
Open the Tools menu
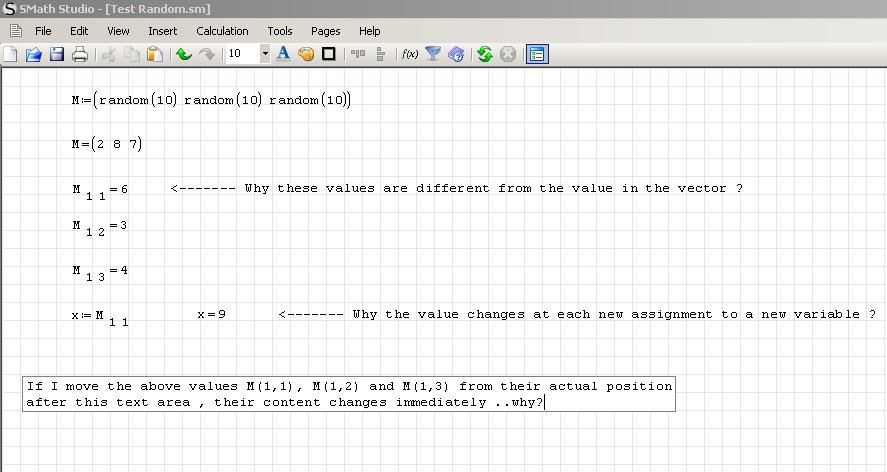(x=280, y=31)
